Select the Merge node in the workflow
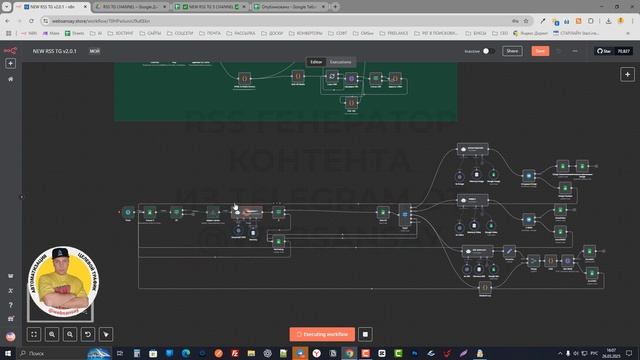This screenshot has width=640, height=360. click(533, 260)
